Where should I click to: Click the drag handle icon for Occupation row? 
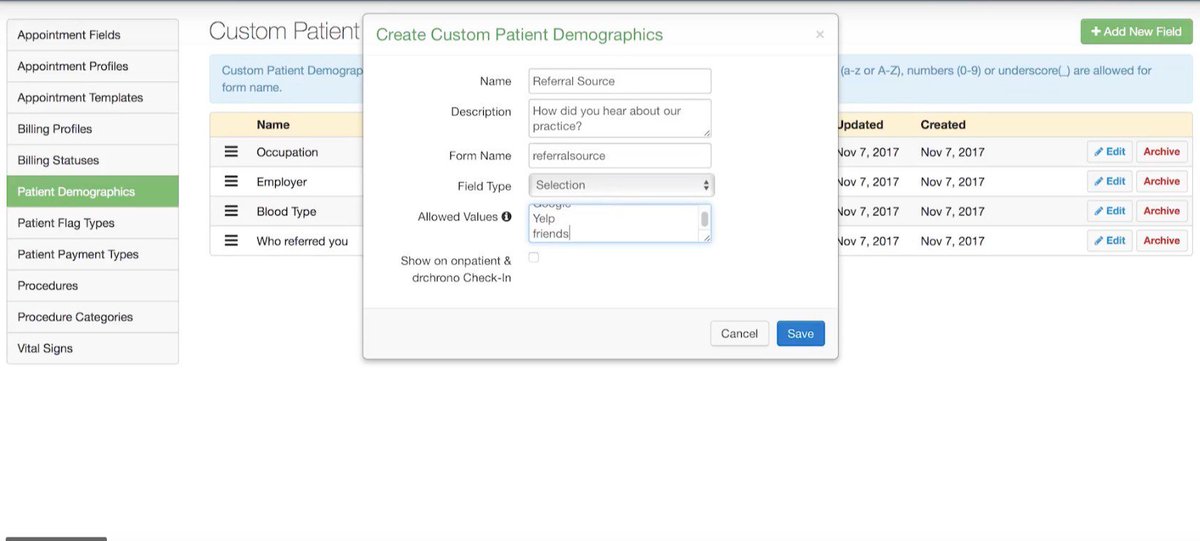point(231,152)
